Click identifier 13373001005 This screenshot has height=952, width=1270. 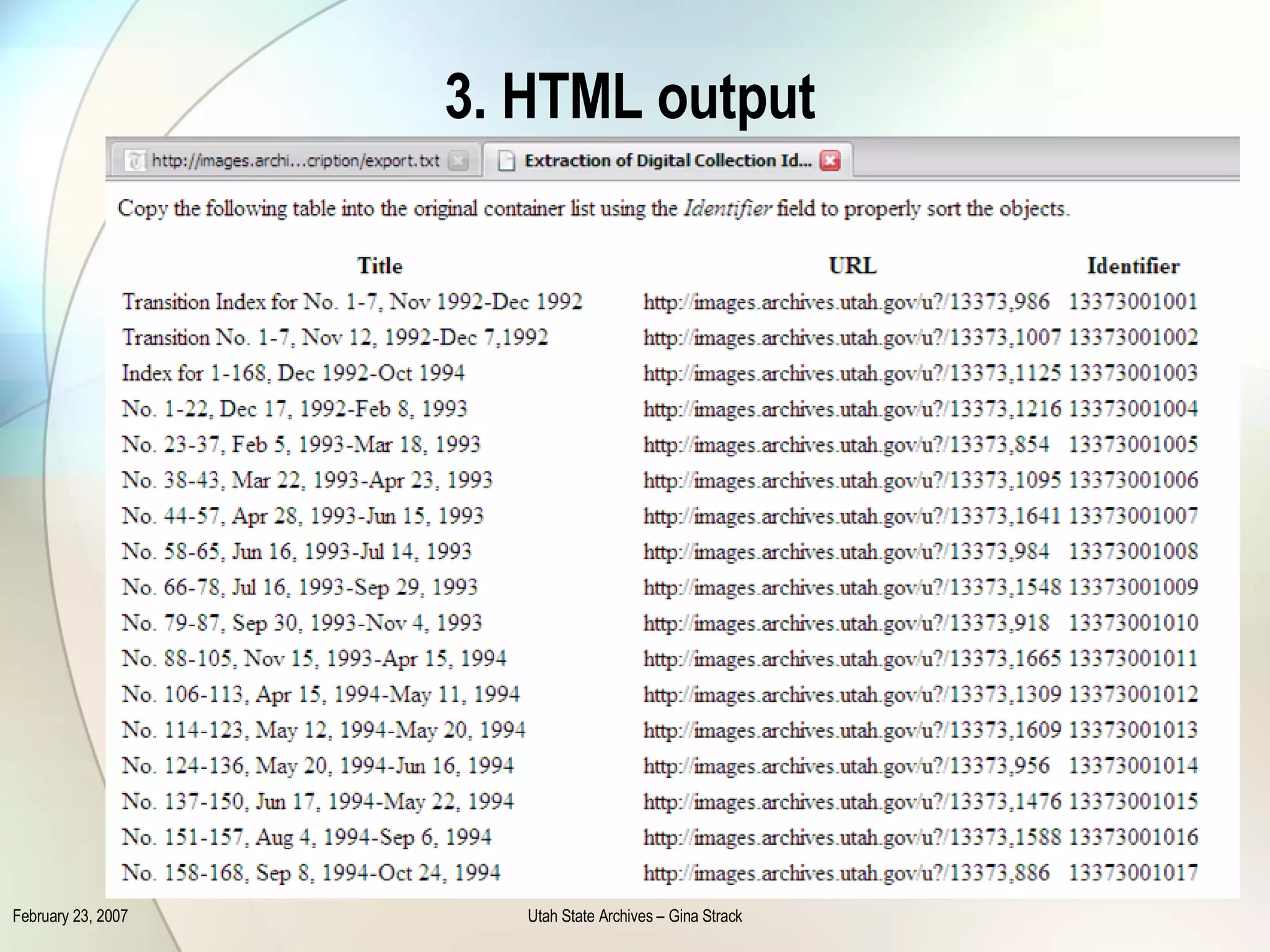point(1133,444)
